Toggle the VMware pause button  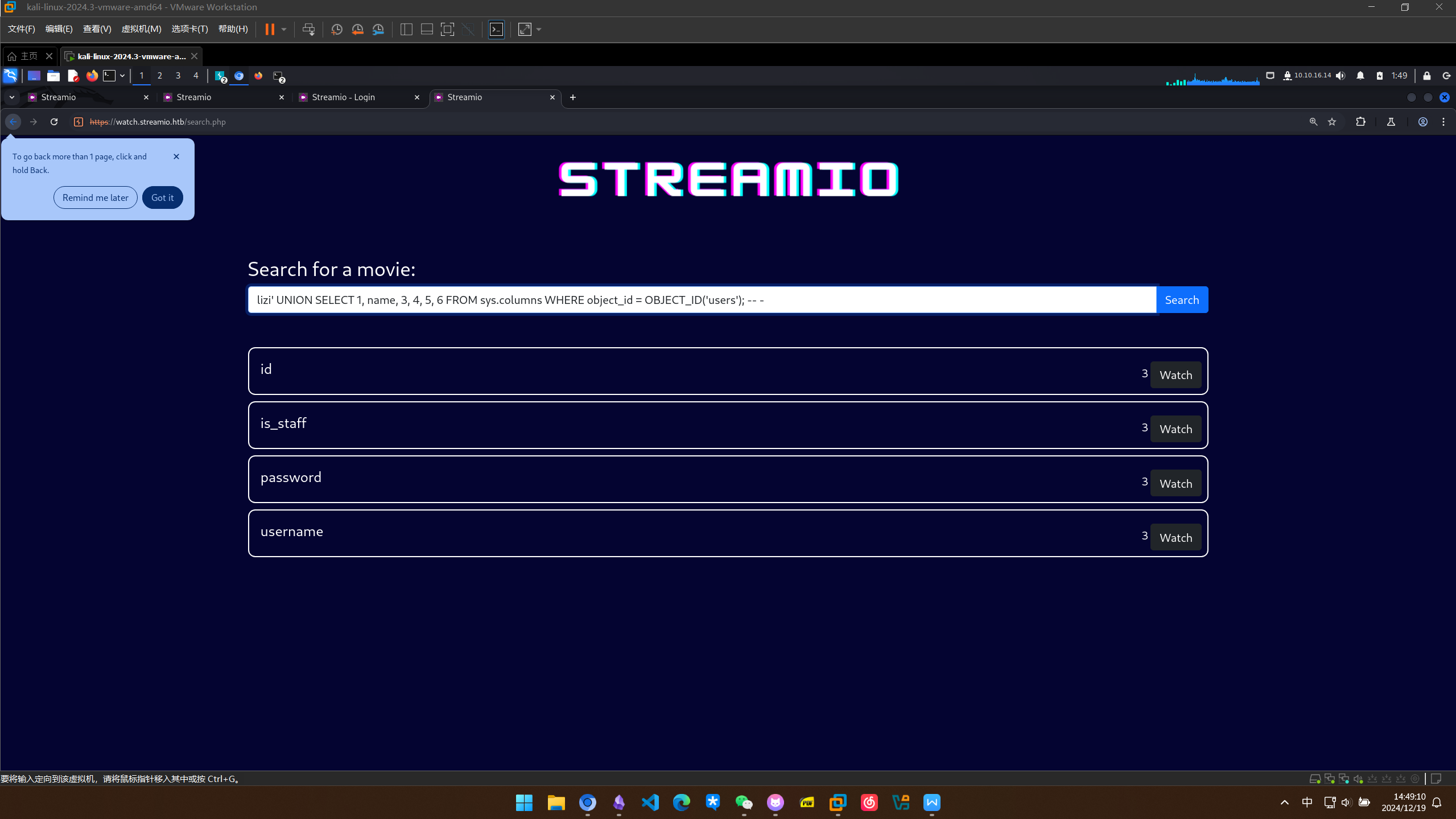point(270,30)
